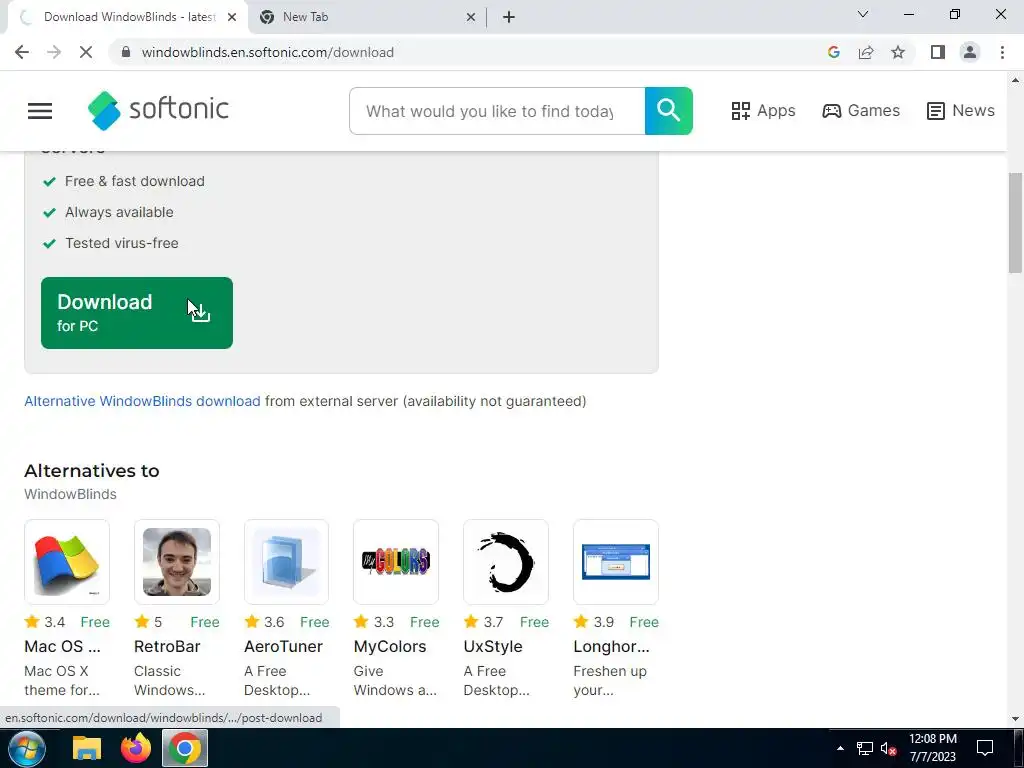Open the MyColors app icon
1024x768 pixels.
396,562
